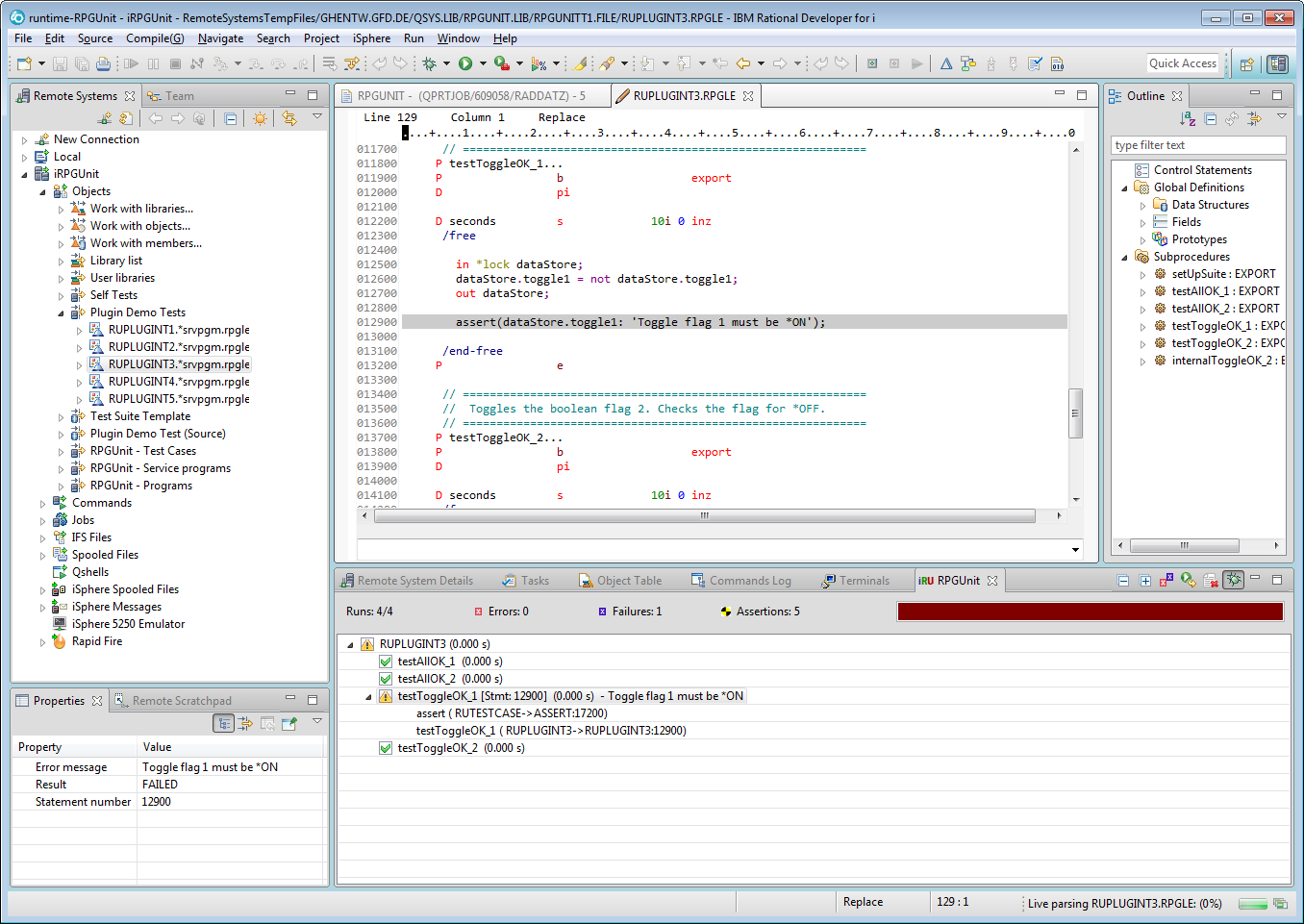Rerun the test with the green rerun icon
The height and width of the screenshot is (924, 1304).
[1187, 580]
